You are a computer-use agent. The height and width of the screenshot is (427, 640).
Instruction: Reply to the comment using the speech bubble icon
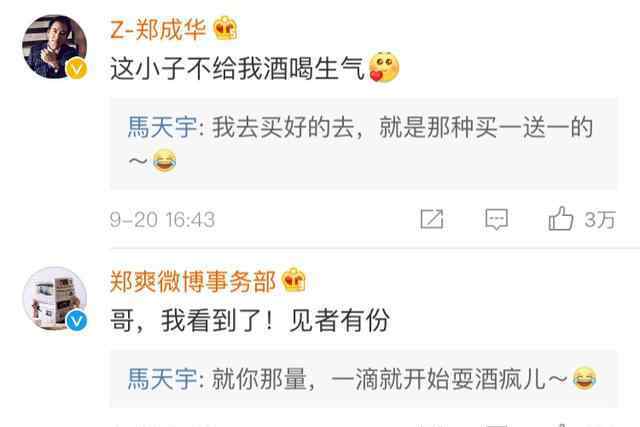coord(496,219)
